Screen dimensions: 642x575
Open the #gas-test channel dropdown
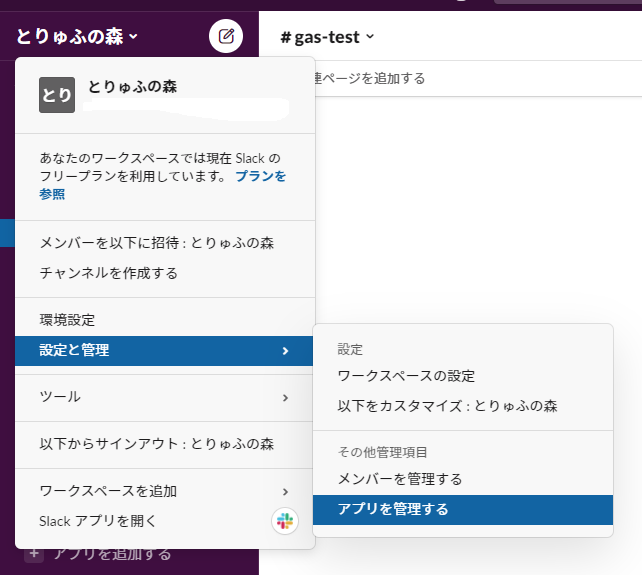[327, 37]
